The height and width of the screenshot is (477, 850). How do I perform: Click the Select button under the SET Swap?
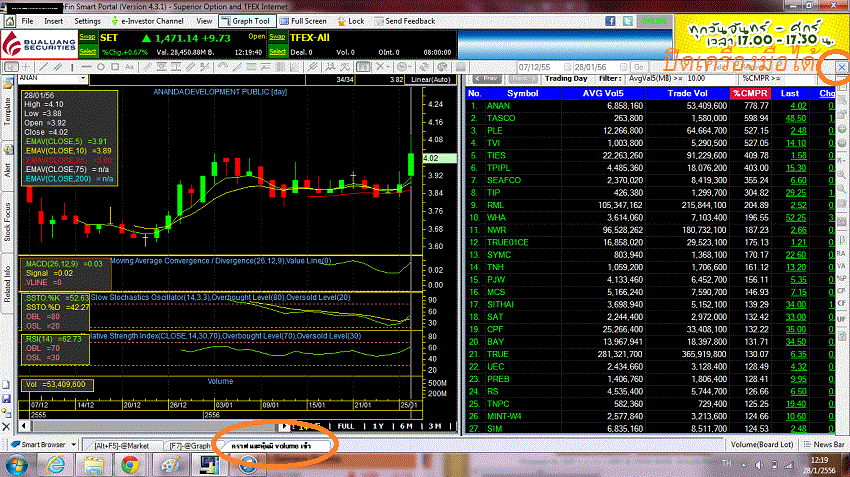[87, 51]
